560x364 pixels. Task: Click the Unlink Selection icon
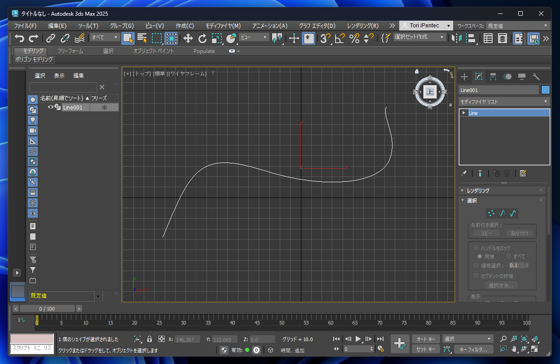tap(65, 38)
